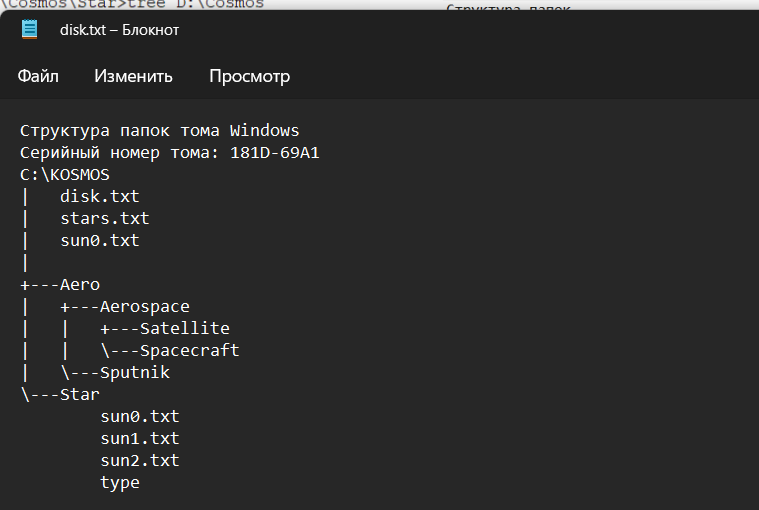Image resolution: width=759 pixels, height=510 pixels.
Task: Click the Satellite folder text
Action: (x=184, y=329)
